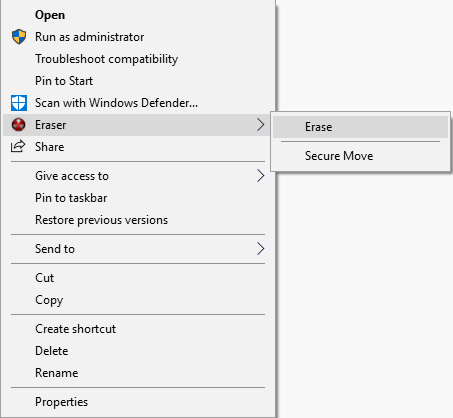This screenshot has width=453, height=418.
Task: Click the red Eraser app icon
Action: [19, 125]
